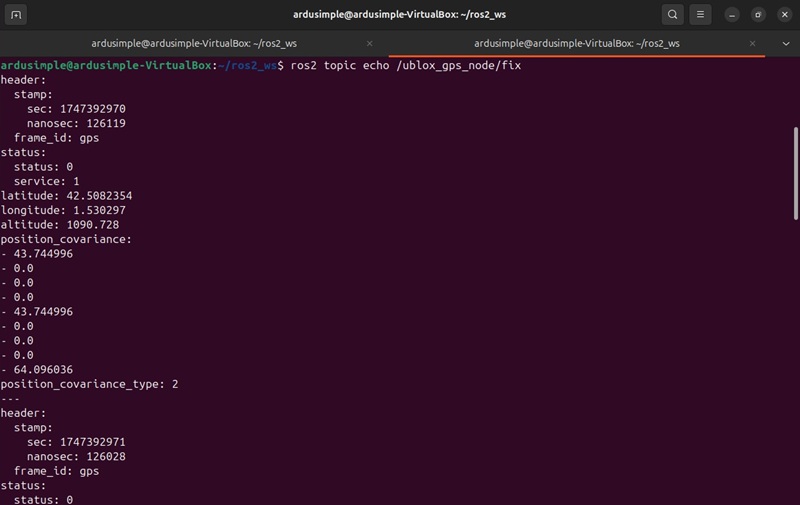Close the first inactive terminal tab
The height and width of the screenshot is (505, 800).
[x=370, y=44]
